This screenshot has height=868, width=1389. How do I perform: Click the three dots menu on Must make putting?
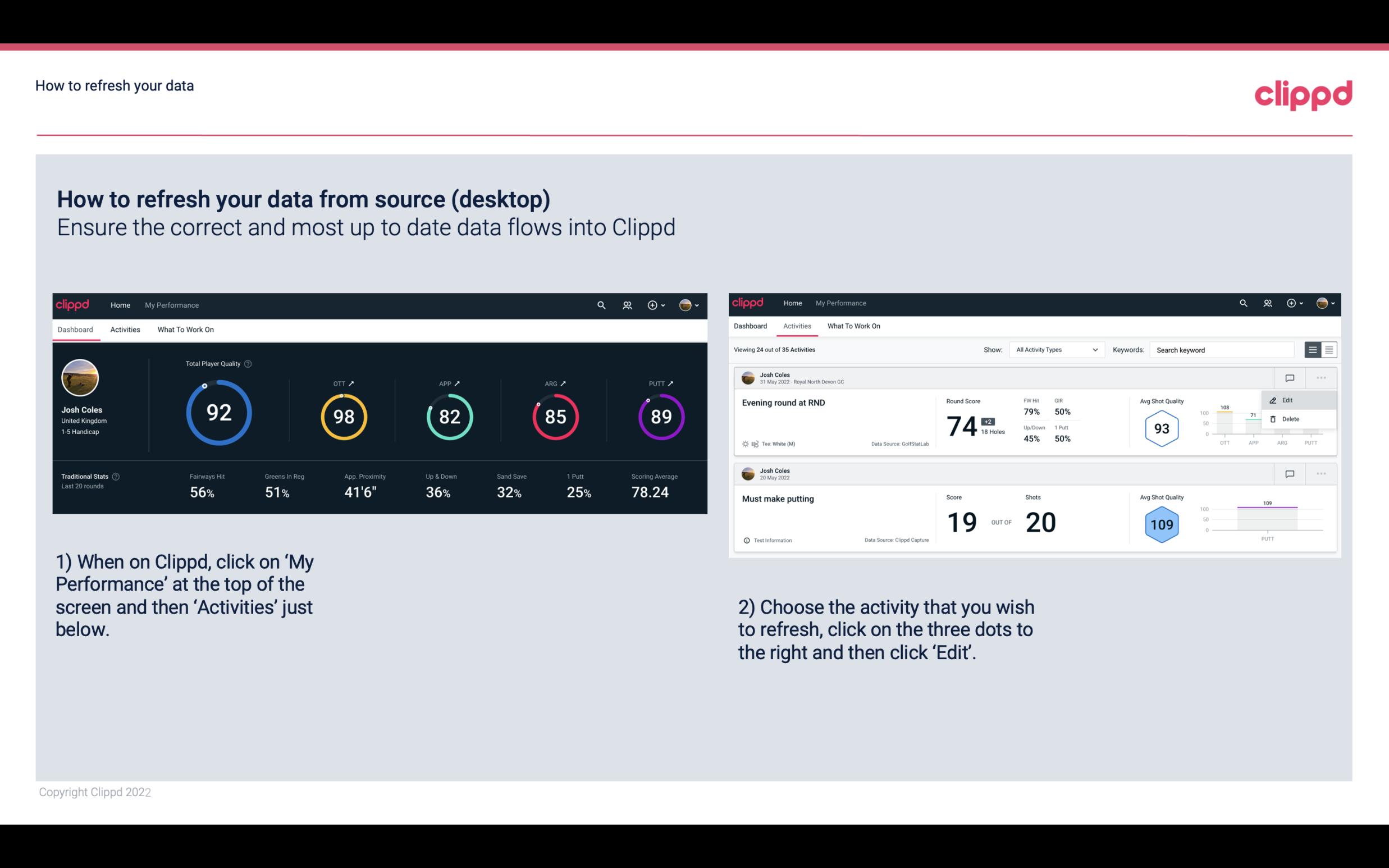click(1321, 473)
